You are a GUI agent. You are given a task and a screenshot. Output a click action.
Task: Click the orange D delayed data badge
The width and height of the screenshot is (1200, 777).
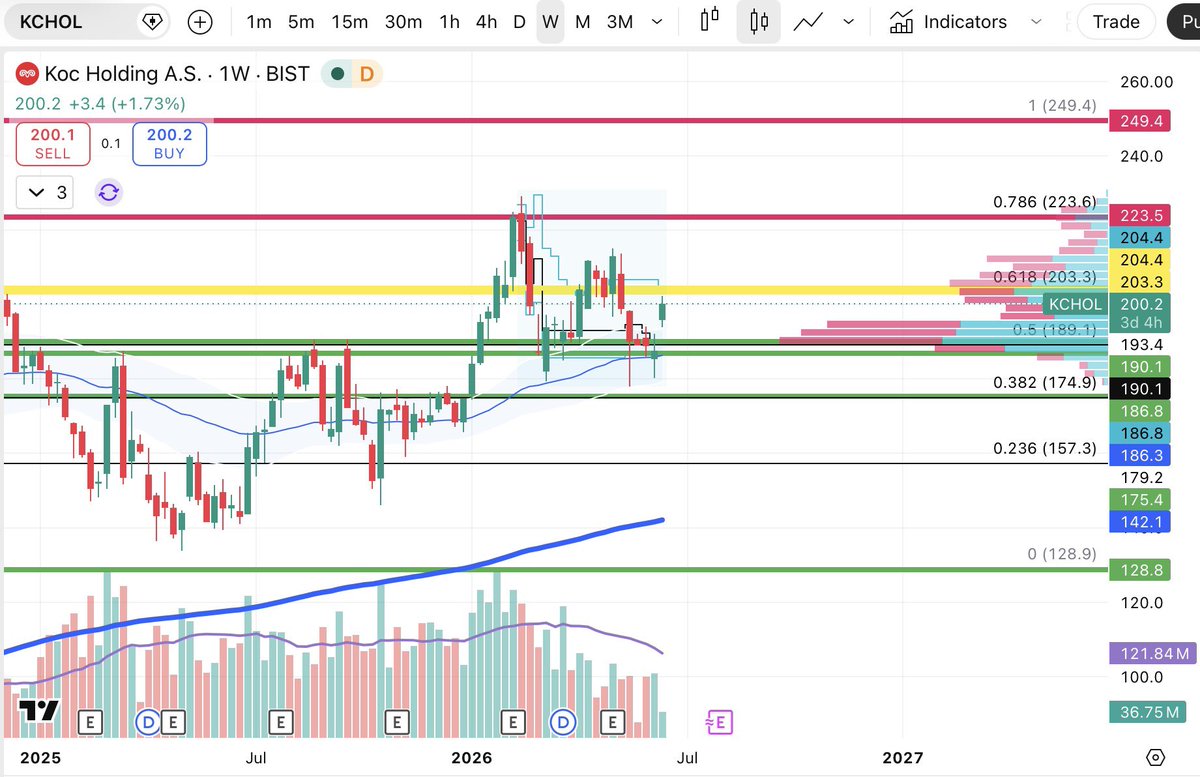coord(366,74)
